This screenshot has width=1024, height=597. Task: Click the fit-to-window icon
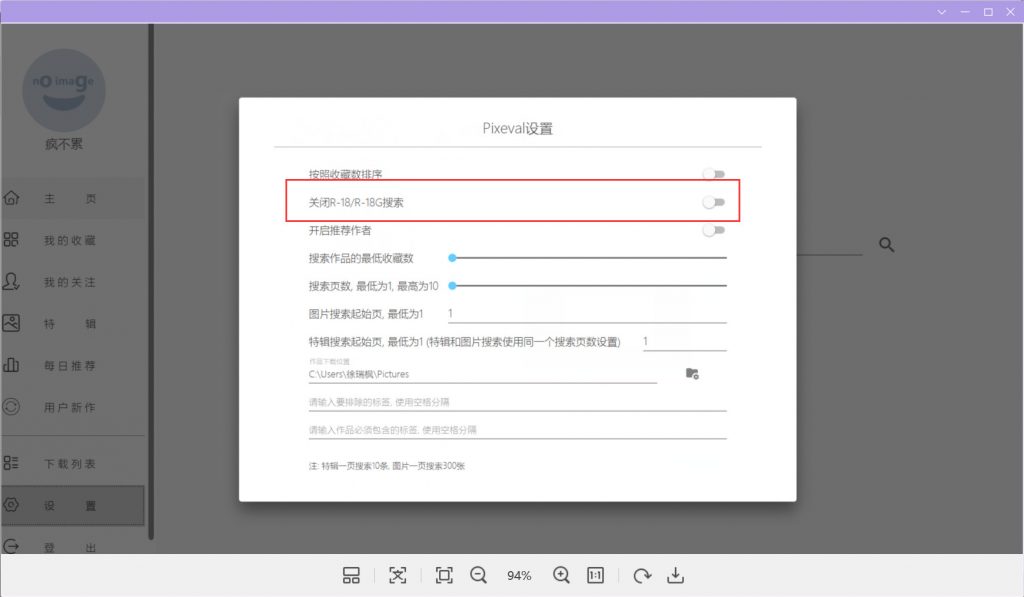tap(444, 575)
